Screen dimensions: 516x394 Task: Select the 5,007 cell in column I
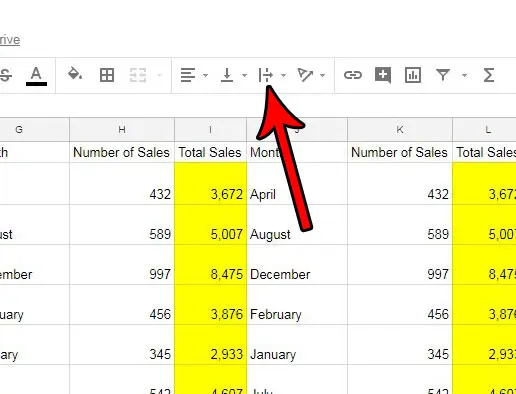pos(210,225)
